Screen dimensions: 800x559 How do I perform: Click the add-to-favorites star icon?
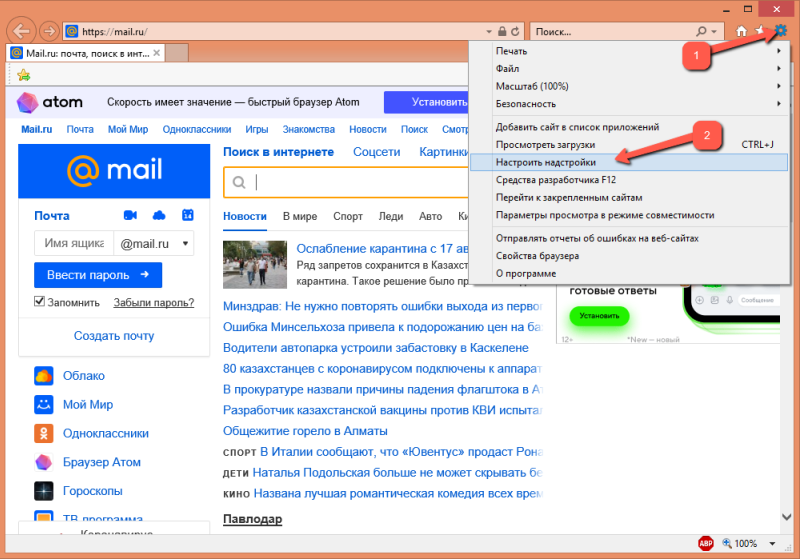click(23, 75)
